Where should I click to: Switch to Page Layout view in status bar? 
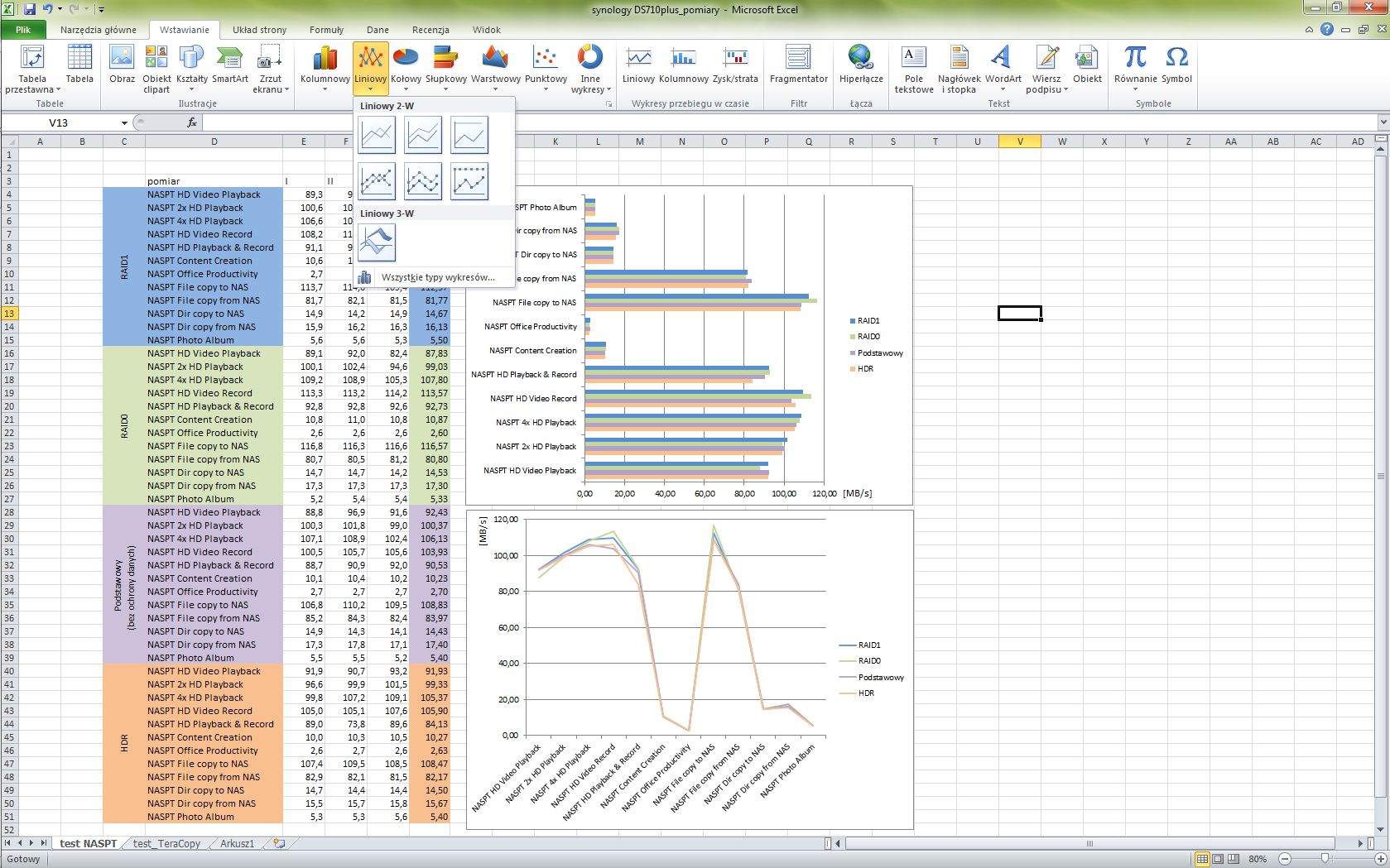[1219, 859]
